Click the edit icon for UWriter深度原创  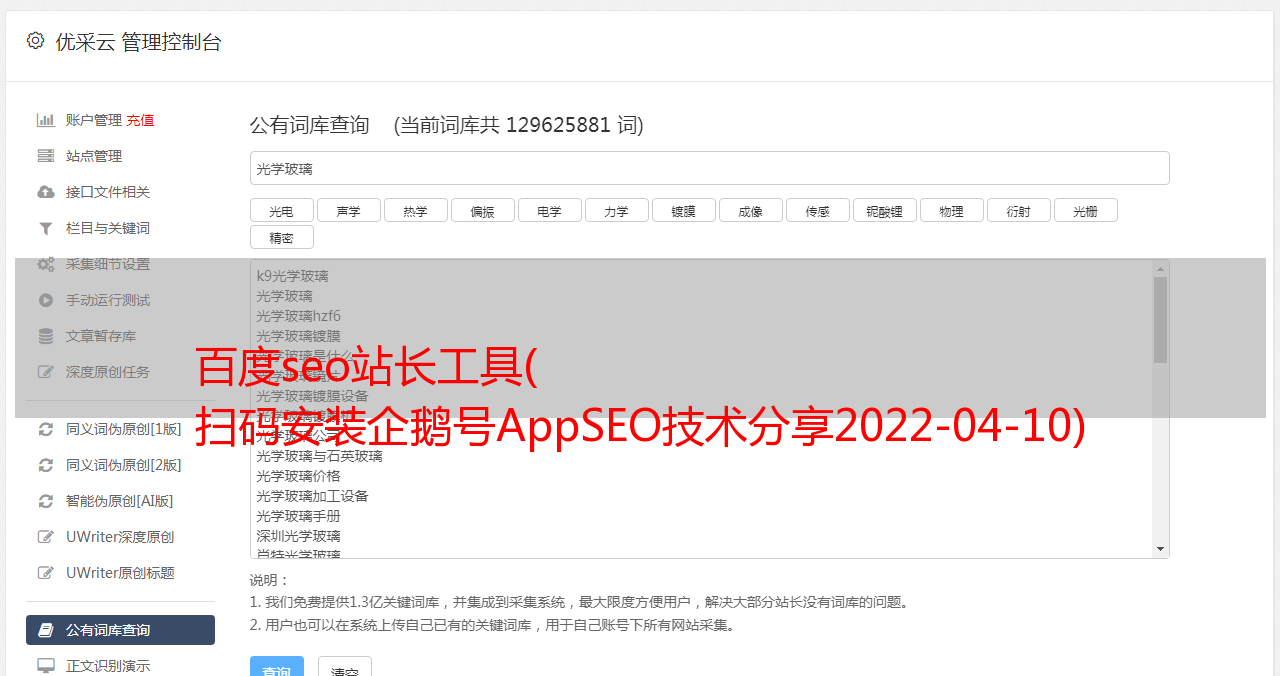point(46,537)
